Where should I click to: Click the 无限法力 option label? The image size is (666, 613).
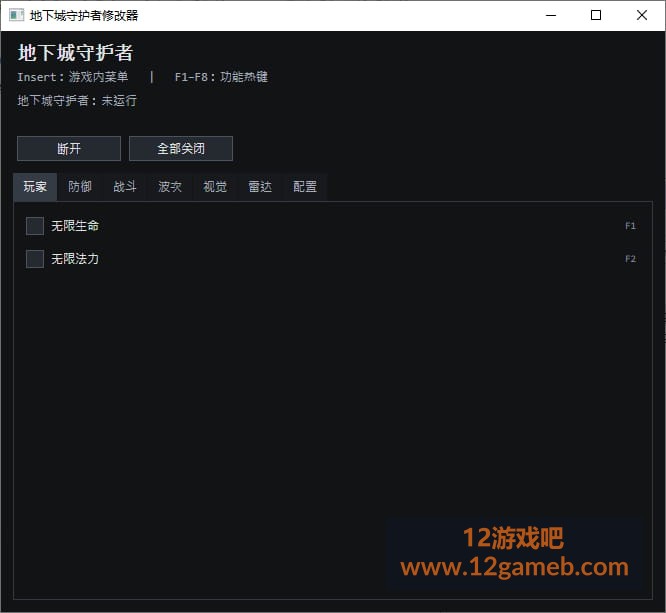[x=75, y=259]
